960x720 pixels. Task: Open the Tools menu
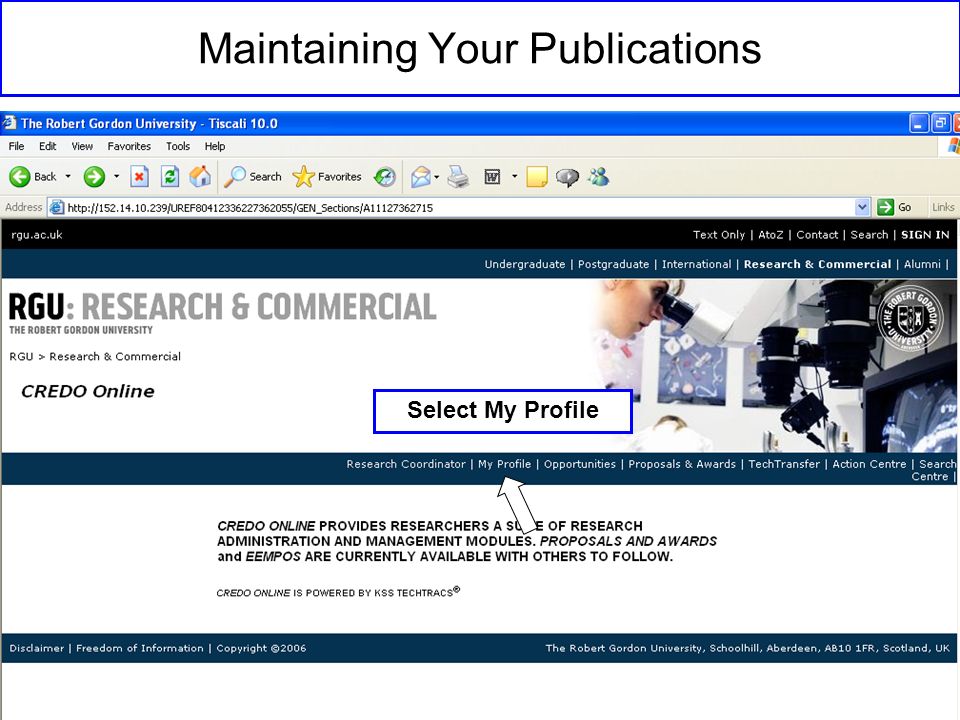point(178,146)
